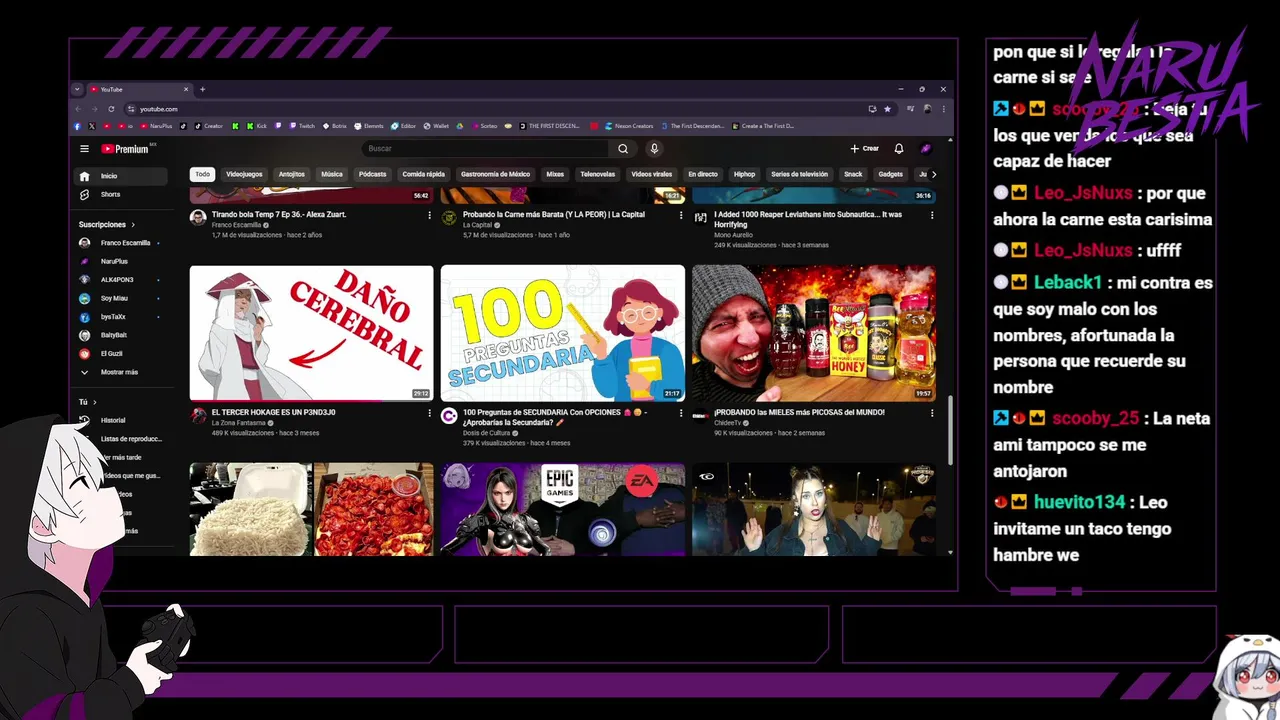
Task: Open options for Reaper Leviathans video
Action: click(x=932, y=215)
